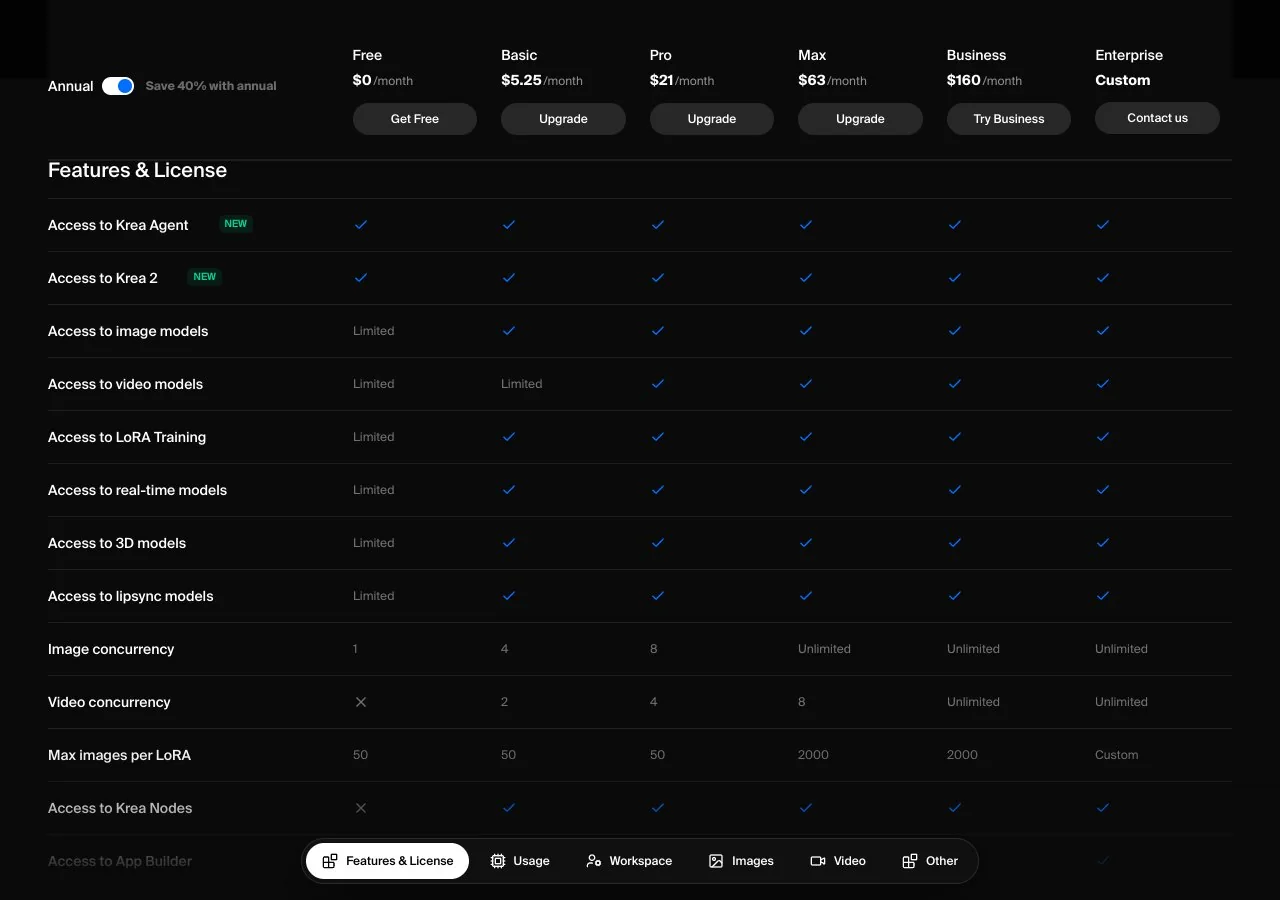This screenshot has height=900, width=1280.
Task: Click 'Limited' in Basic video models cell
Action: [522, 384]
